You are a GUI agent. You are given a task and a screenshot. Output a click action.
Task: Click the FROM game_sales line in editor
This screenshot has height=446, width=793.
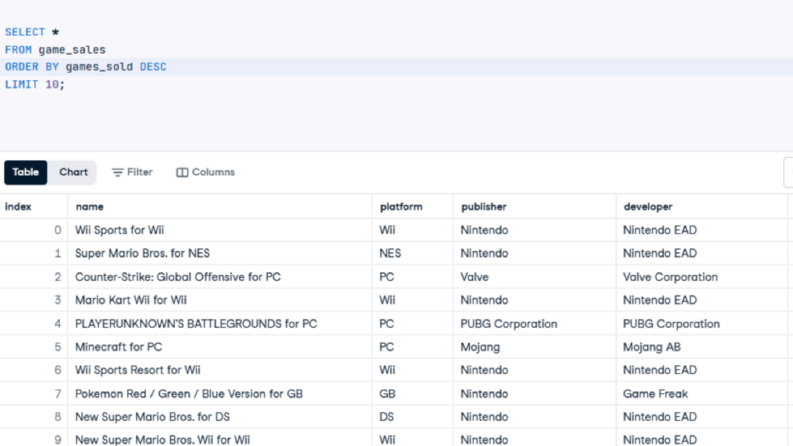tap(55, 50)
